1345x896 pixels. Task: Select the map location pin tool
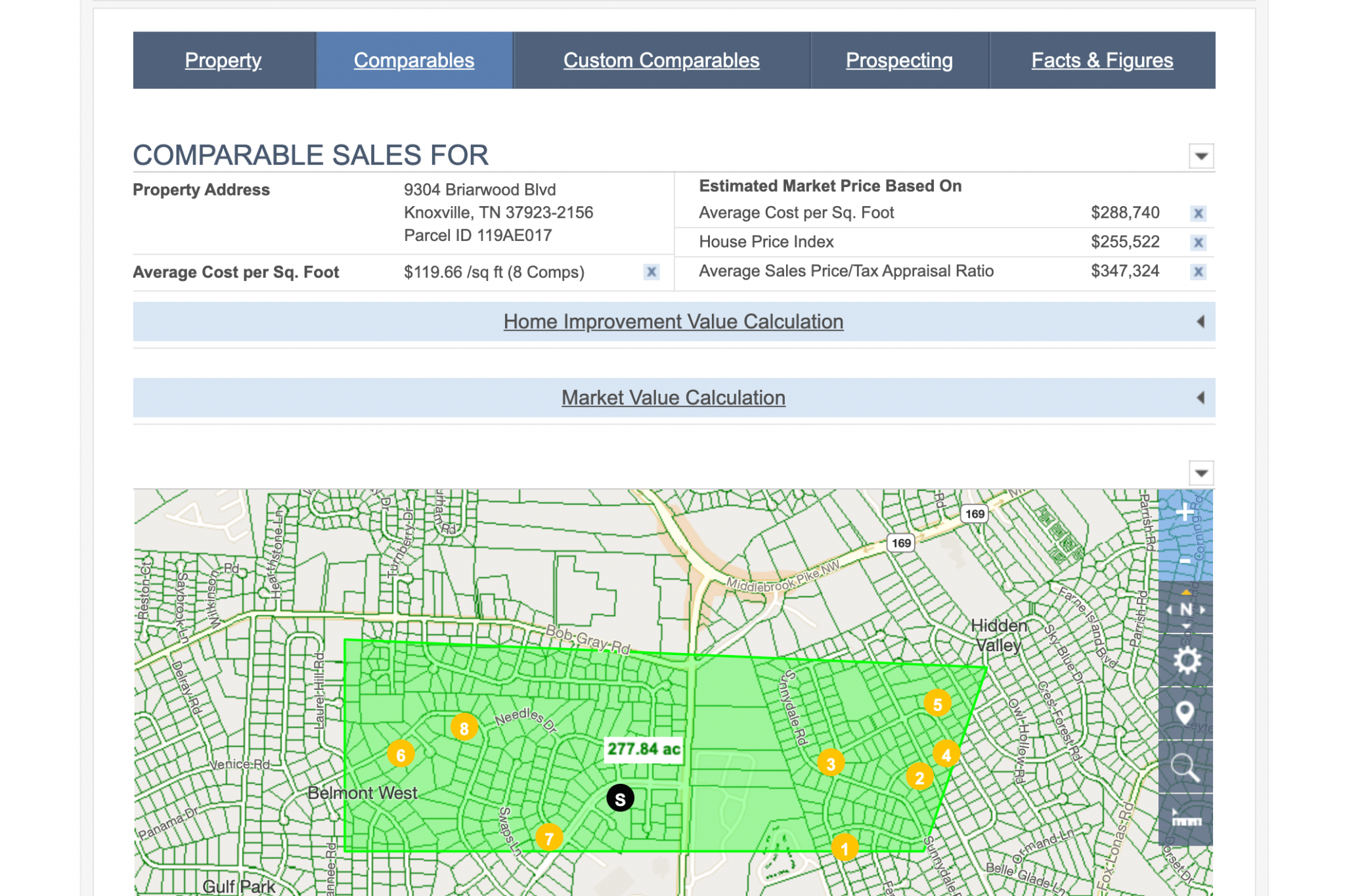coord(1185,713)
